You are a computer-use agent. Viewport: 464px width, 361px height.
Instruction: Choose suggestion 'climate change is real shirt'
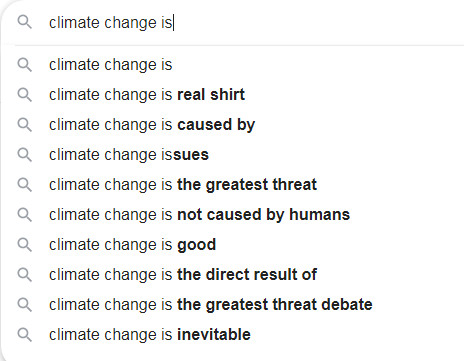(x=233, y=95)
